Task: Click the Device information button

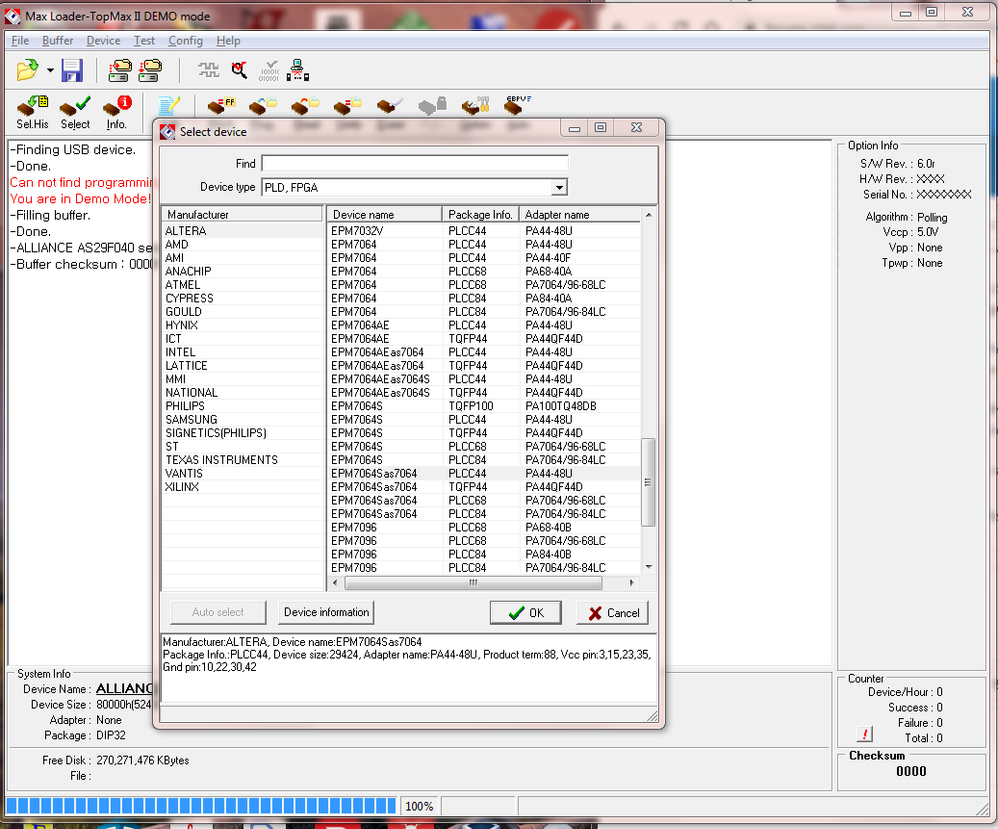Action: [x=326, y=612]
